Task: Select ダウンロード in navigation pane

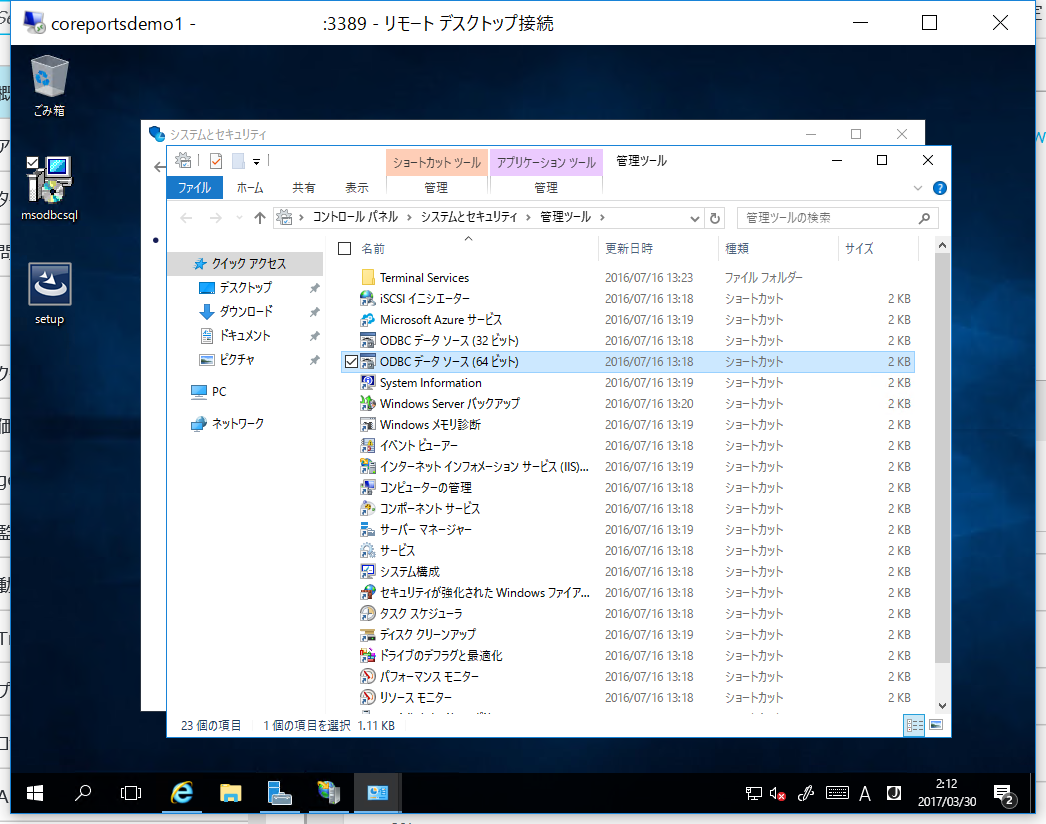Action: tap(245, 312)
